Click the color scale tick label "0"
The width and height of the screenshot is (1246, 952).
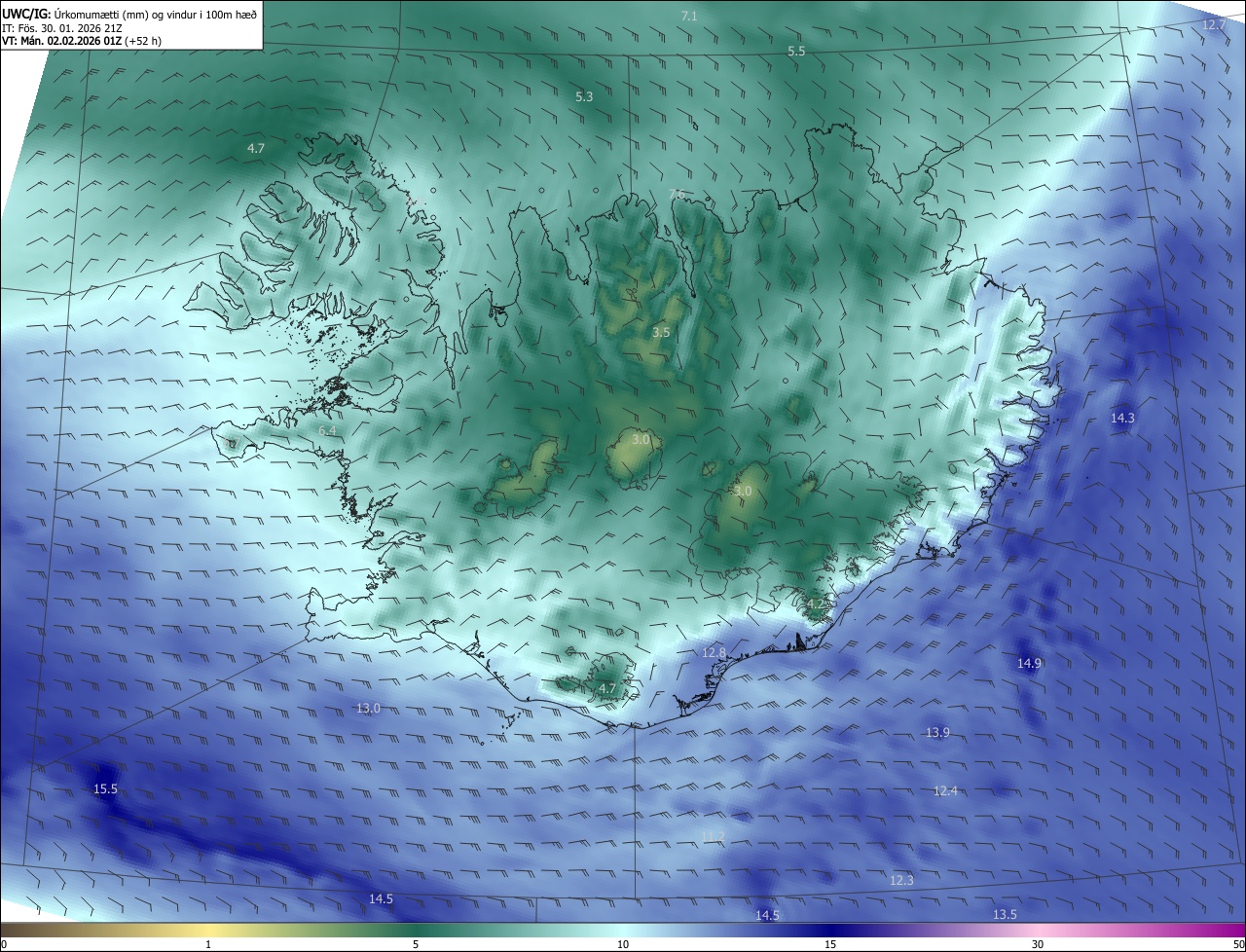click(4, 944)
